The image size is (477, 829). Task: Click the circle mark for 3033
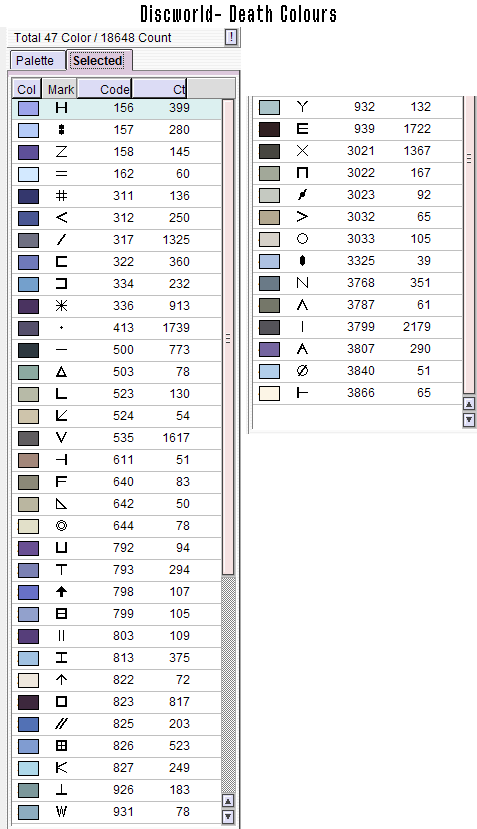coord(302,239)
